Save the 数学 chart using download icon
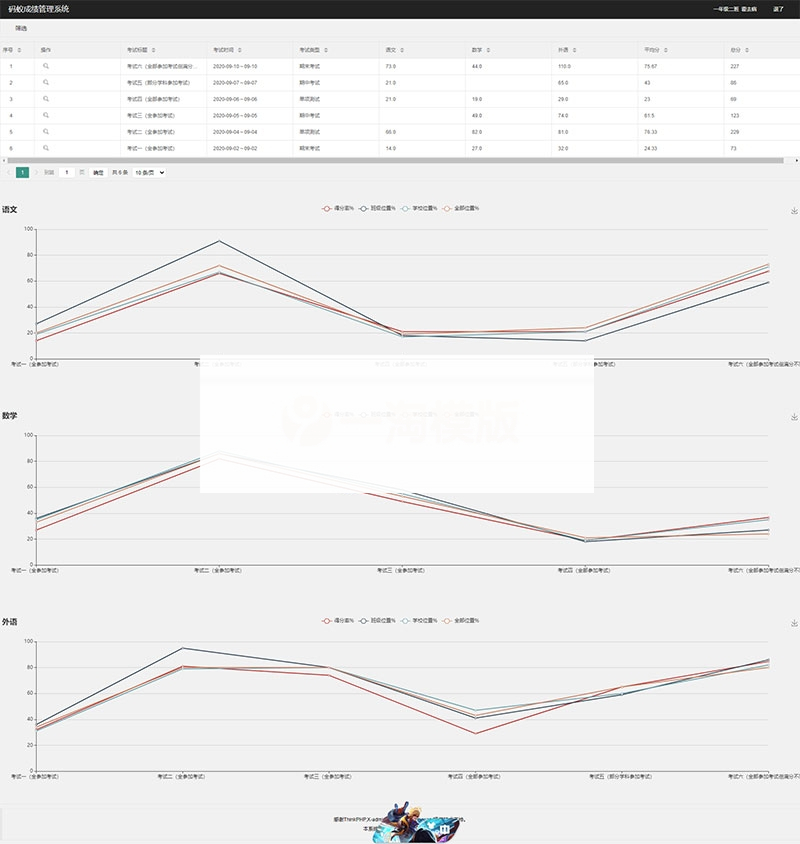Viewport: 800px width, 844px height. 794,417
